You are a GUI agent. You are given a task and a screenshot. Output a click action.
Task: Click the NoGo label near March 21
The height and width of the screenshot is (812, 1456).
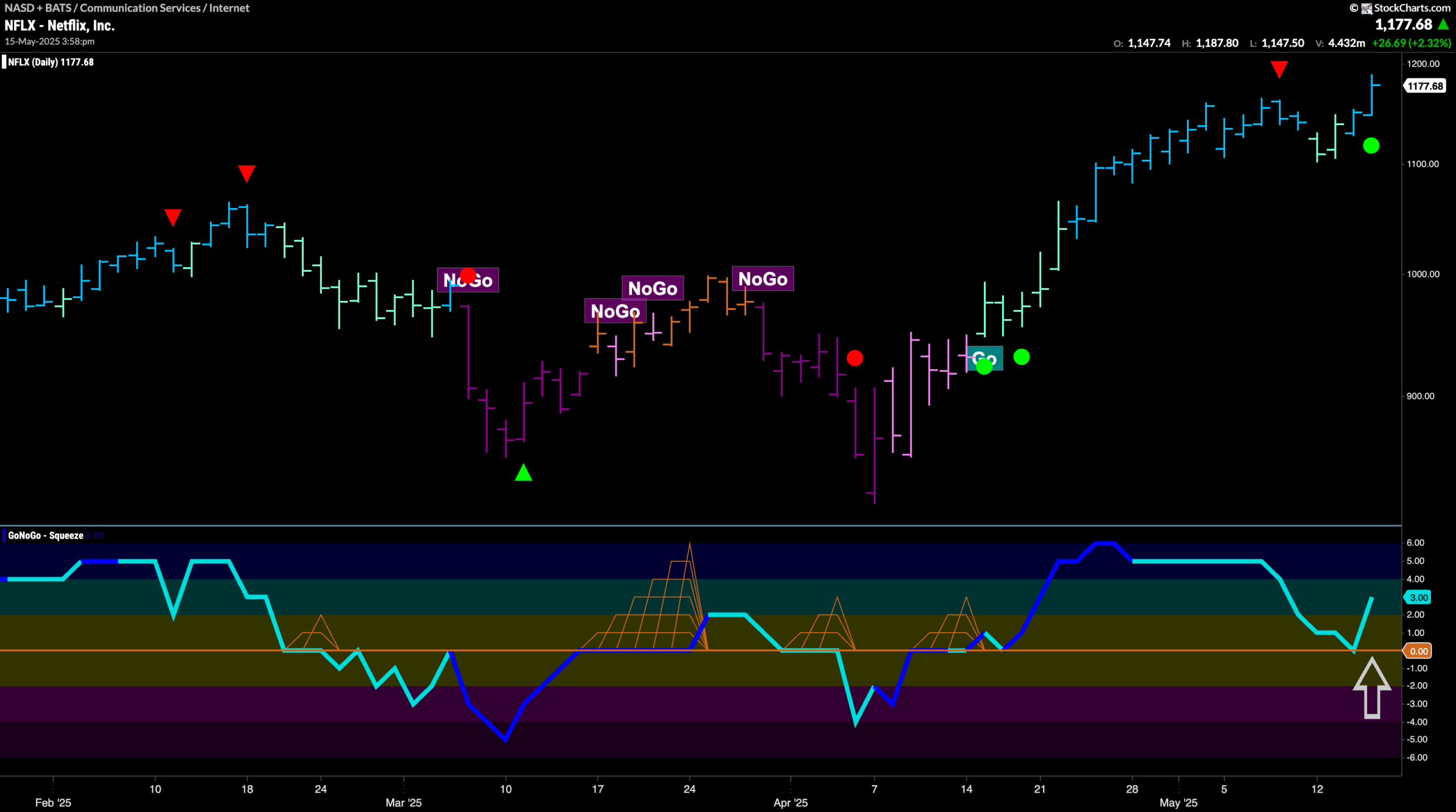coord(652,288)
